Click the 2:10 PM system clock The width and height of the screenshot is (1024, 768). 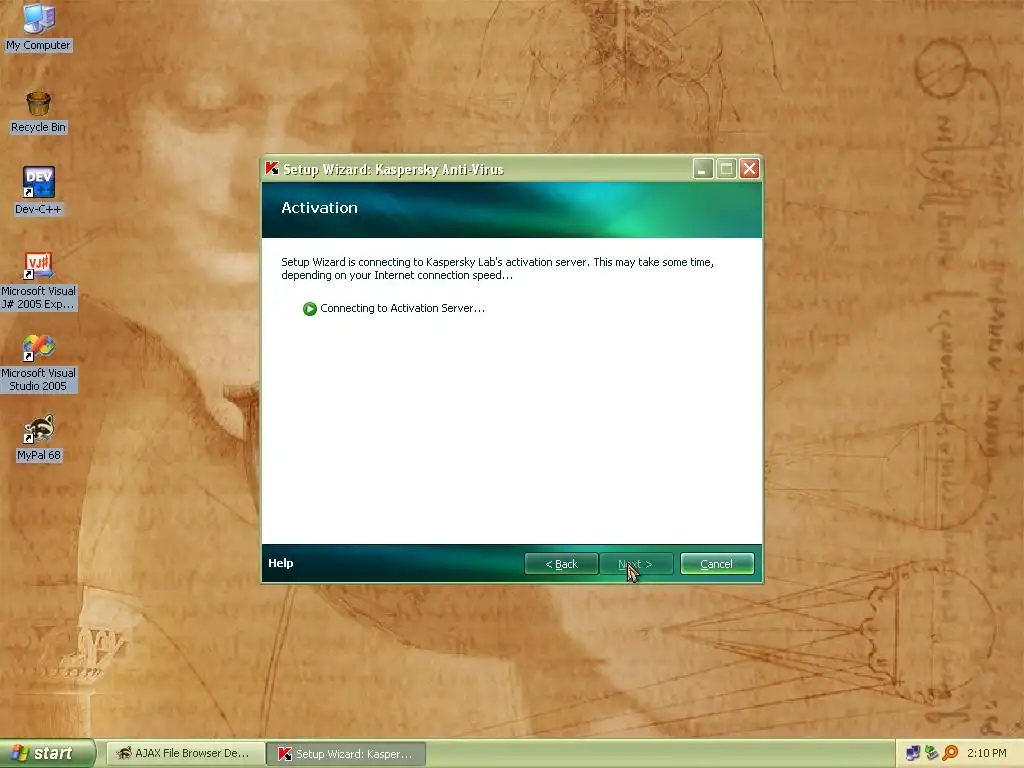[986, 754]
